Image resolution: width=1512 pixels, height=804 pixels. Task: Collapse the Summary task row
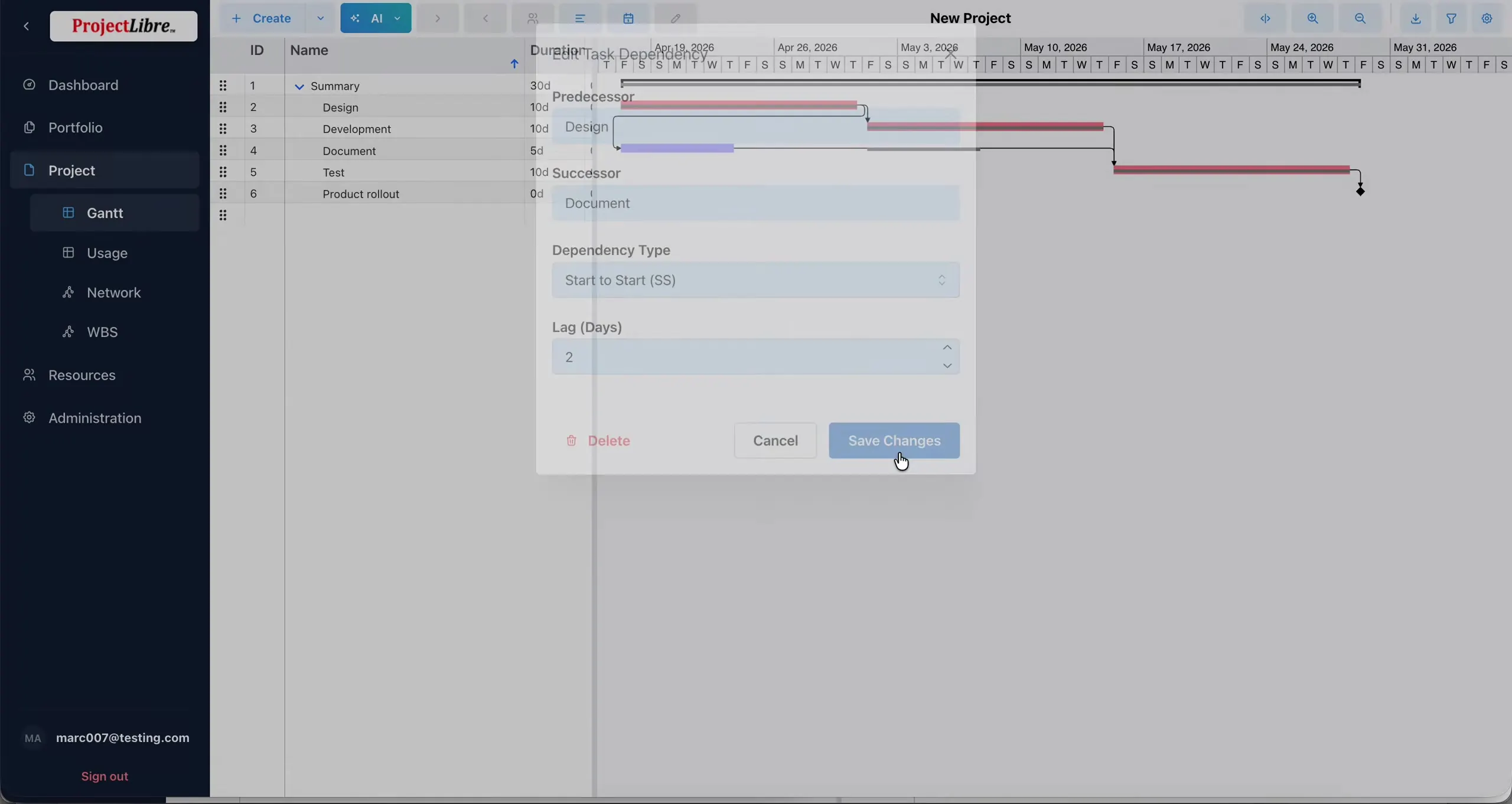pyautogui.click(x=299, y=87)
